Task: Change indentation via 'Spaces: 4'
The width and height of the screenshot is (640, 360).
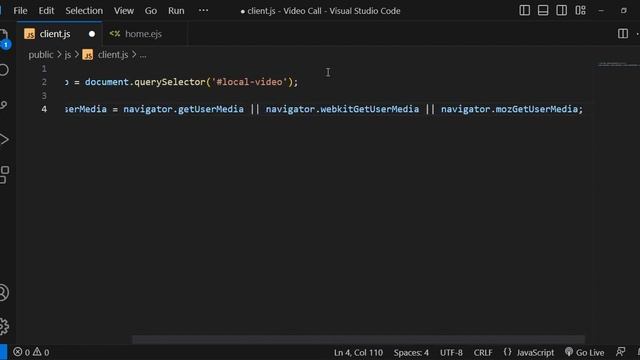Action: click(x=411, y=352)
